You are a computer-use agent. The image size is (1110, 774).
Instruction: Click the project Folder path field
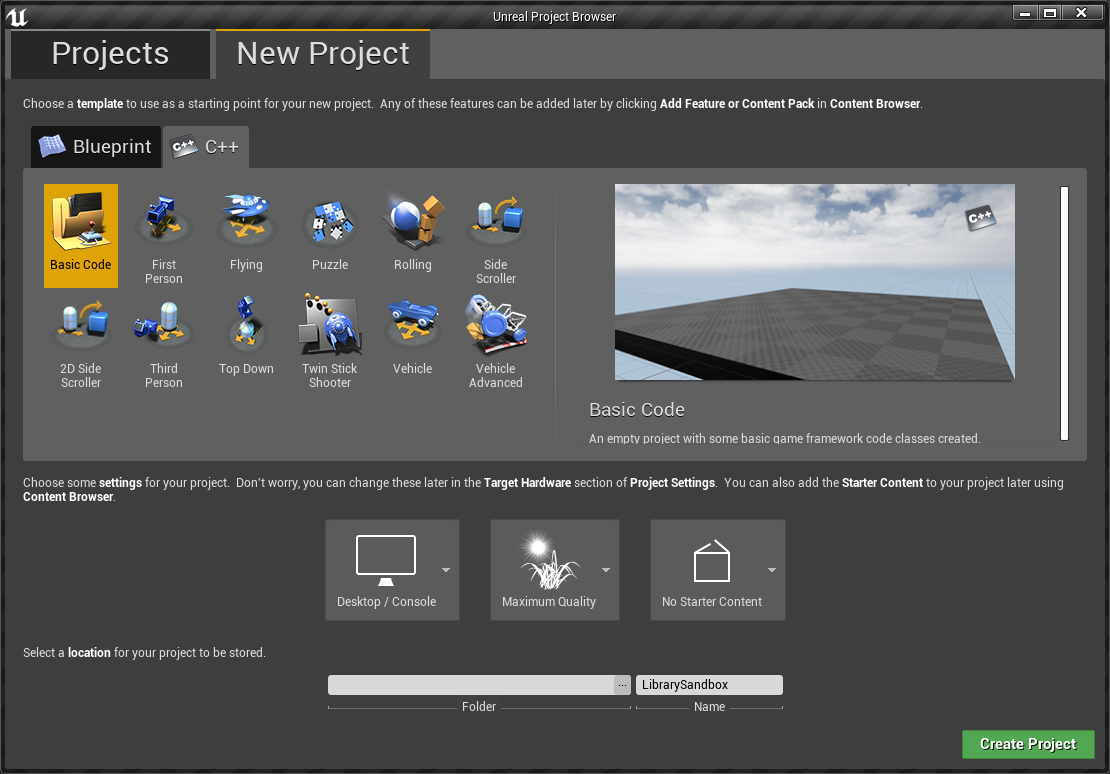click(x=471, y=685)
